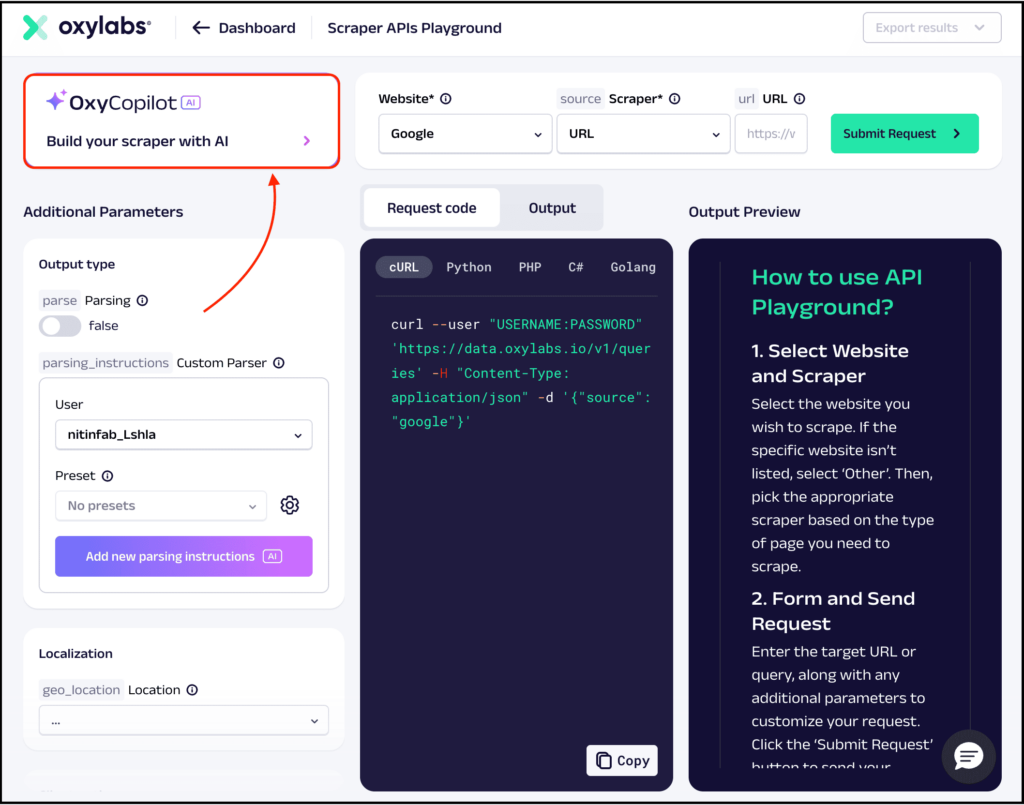Screen dimensions: 1024x805
Task: Go back using Dashboard arrow icon
Action: [200, 28]
